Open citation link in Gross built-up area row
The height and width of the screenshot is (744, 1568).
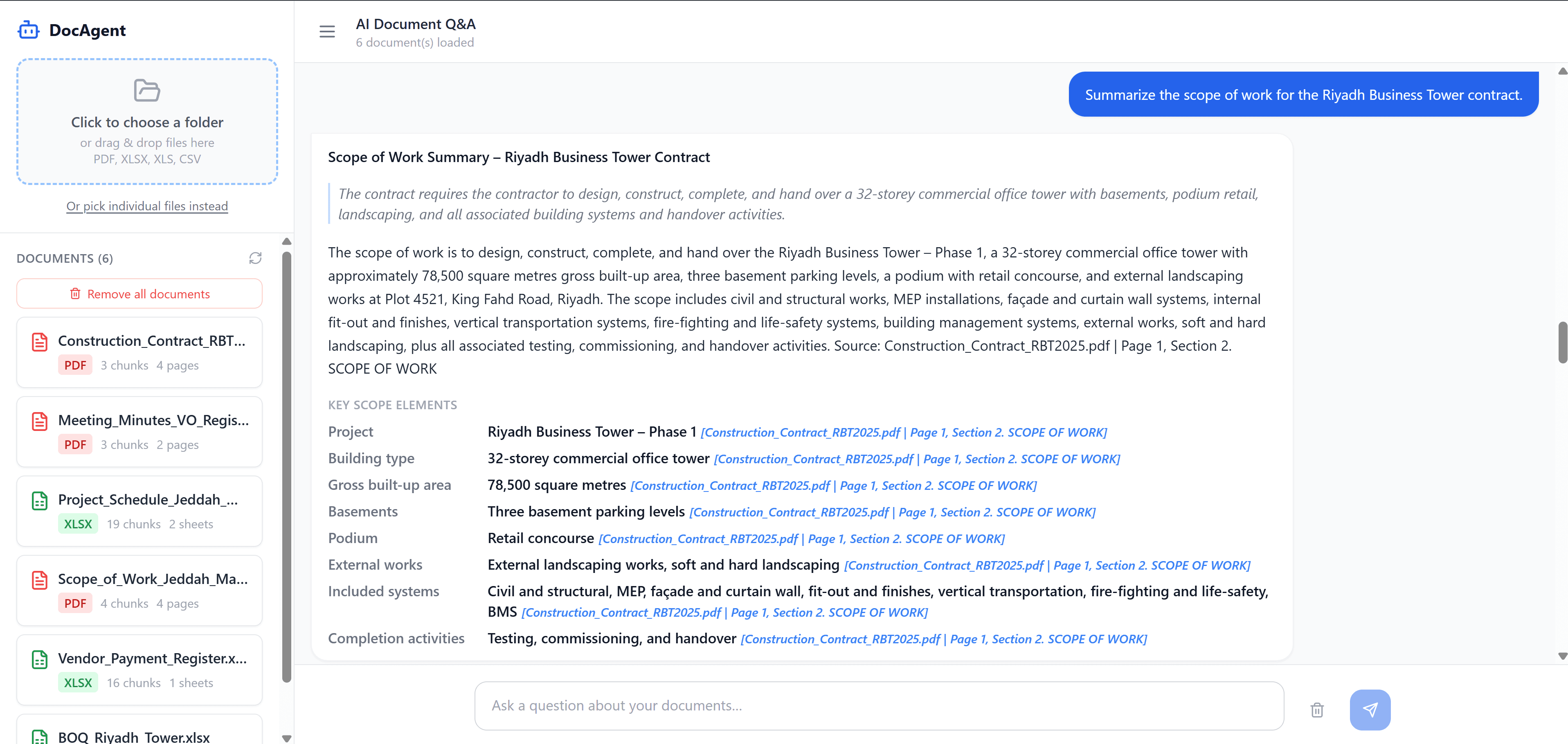833,486
